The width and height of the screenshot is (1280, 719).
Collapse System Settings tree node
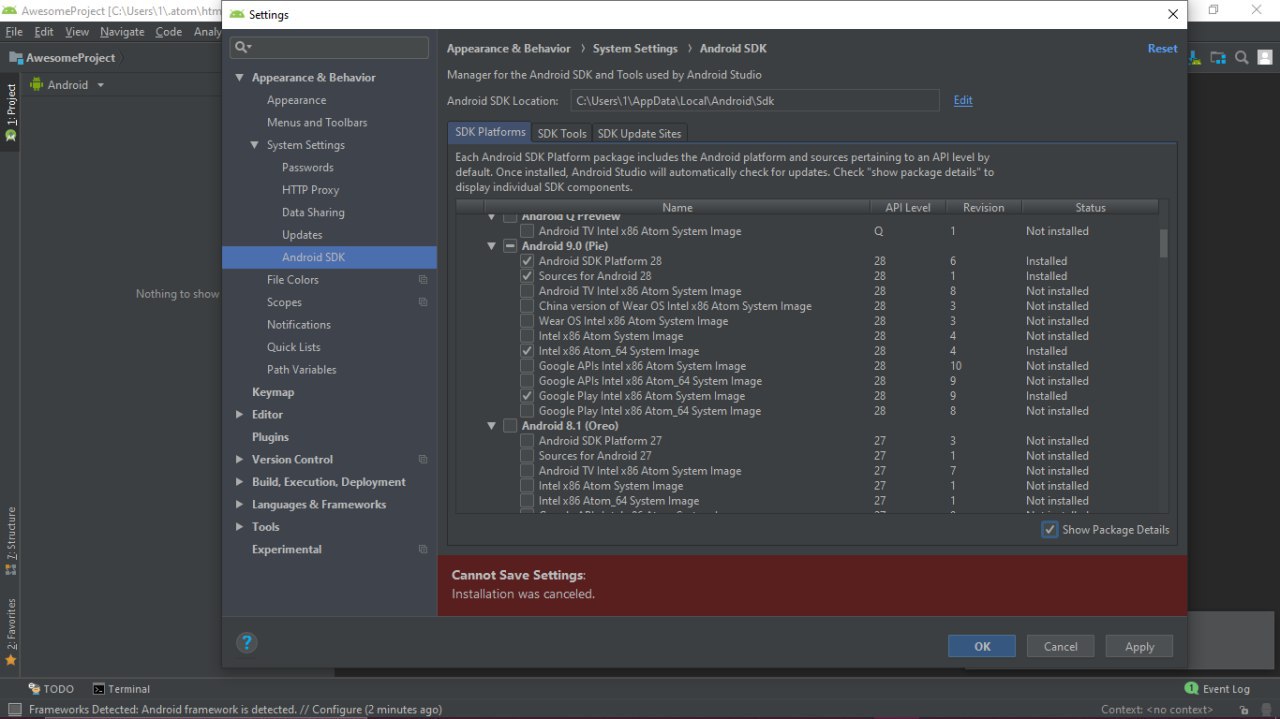pyautogui.click(x=254, y=145)
